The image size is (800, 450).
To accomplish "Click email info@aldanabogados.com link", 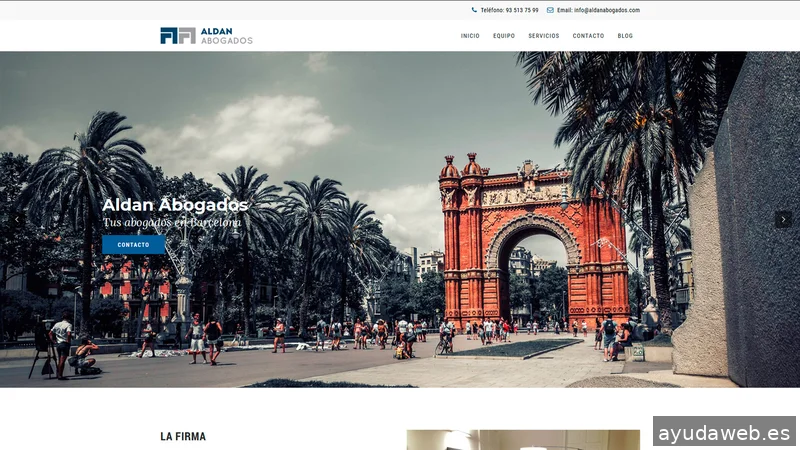I will click(607, 10).
